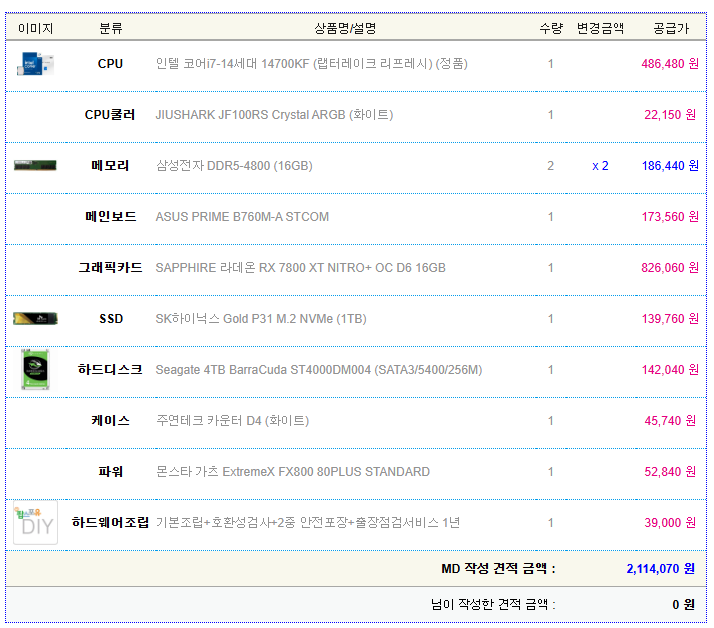This screenshot has width=714, height=628.
Task: Click the 공급가 column header
Action: coord(671,29)
